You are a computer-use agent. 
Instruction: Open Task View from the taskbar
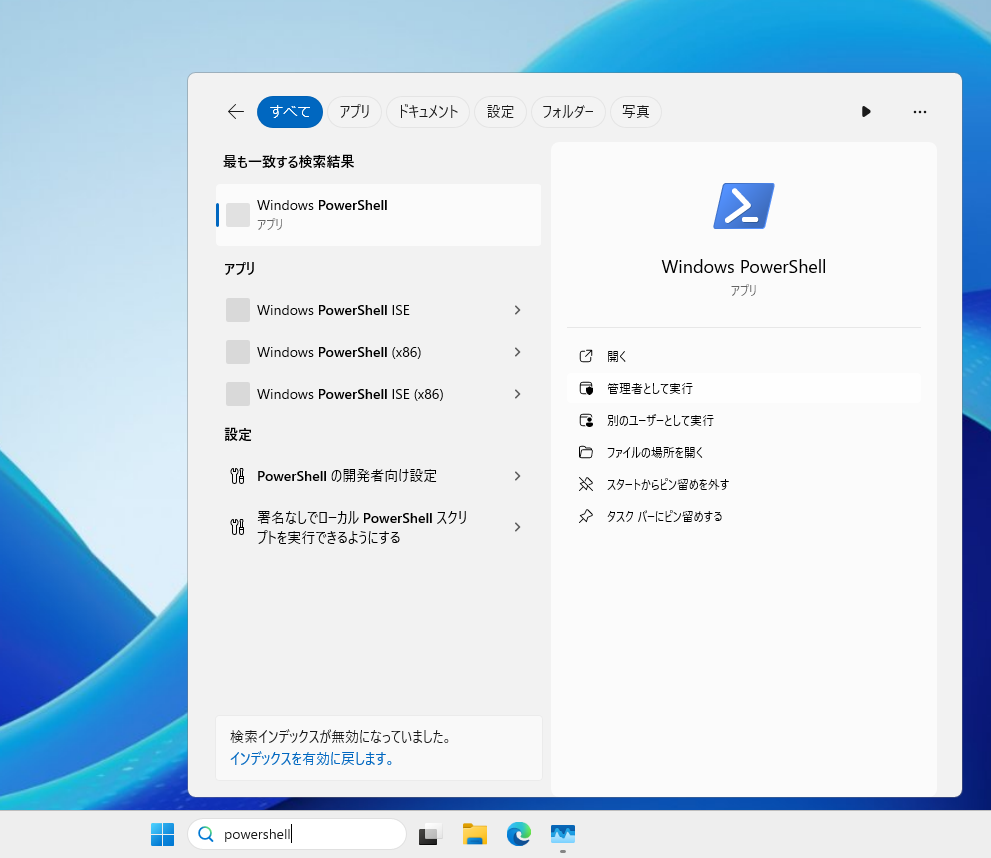click(430, 834)
